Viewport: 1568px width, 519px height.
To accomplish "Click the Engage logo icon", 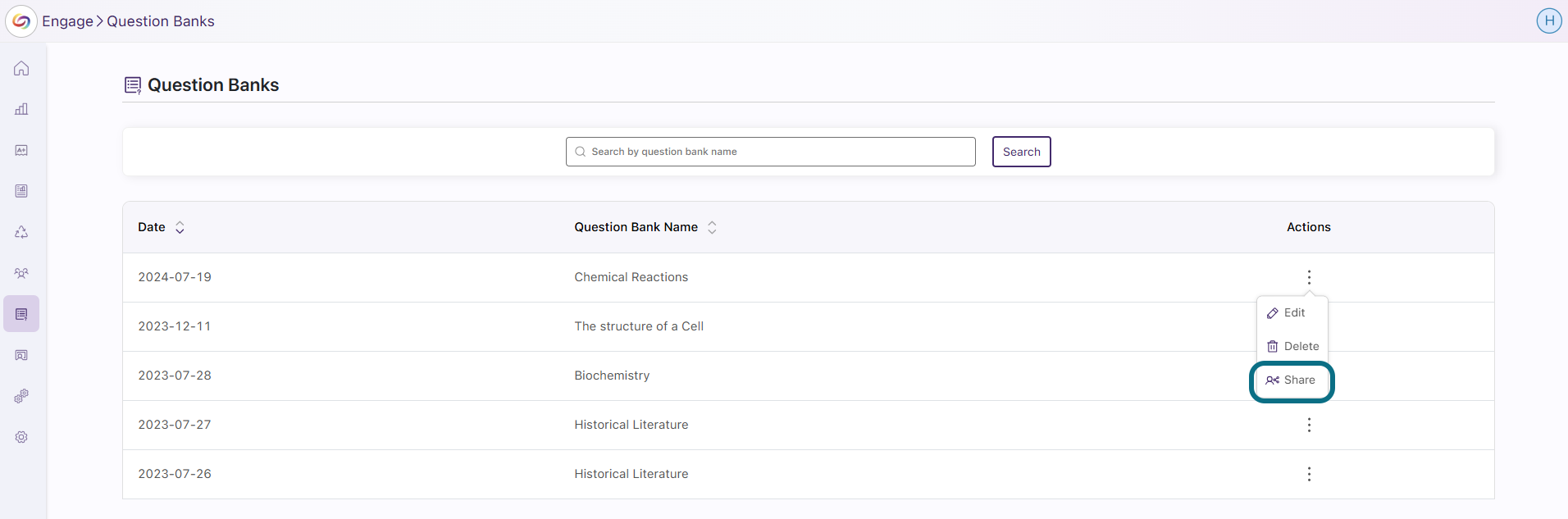I will click(21, 21).
